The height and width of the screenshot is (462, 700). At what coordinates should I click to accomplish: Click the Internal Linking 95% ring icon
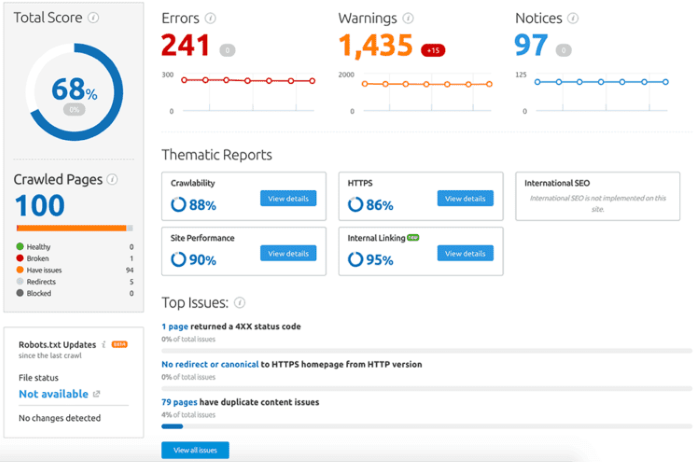355,259
